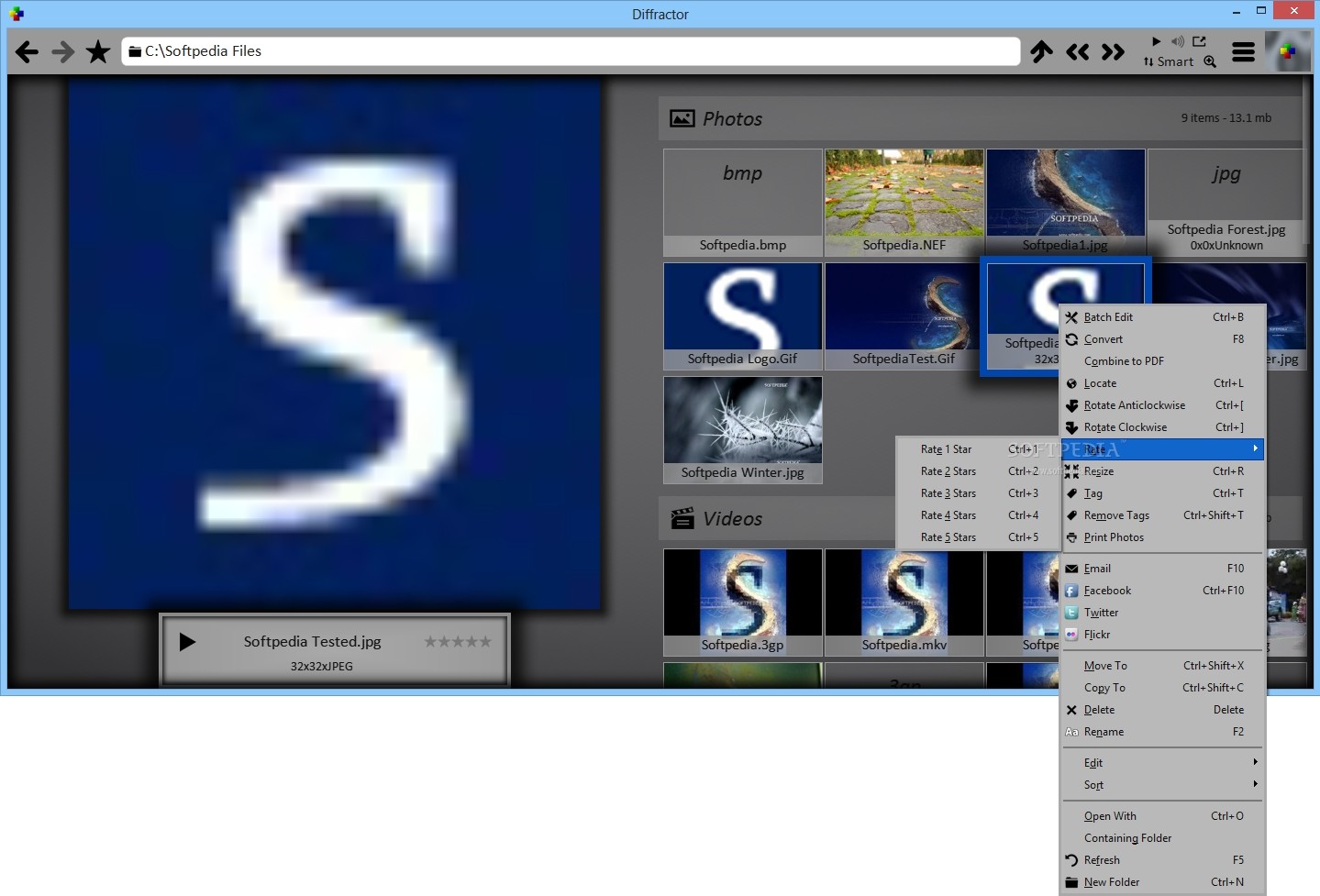Expand the Edit submenu

coord(1162,763)
